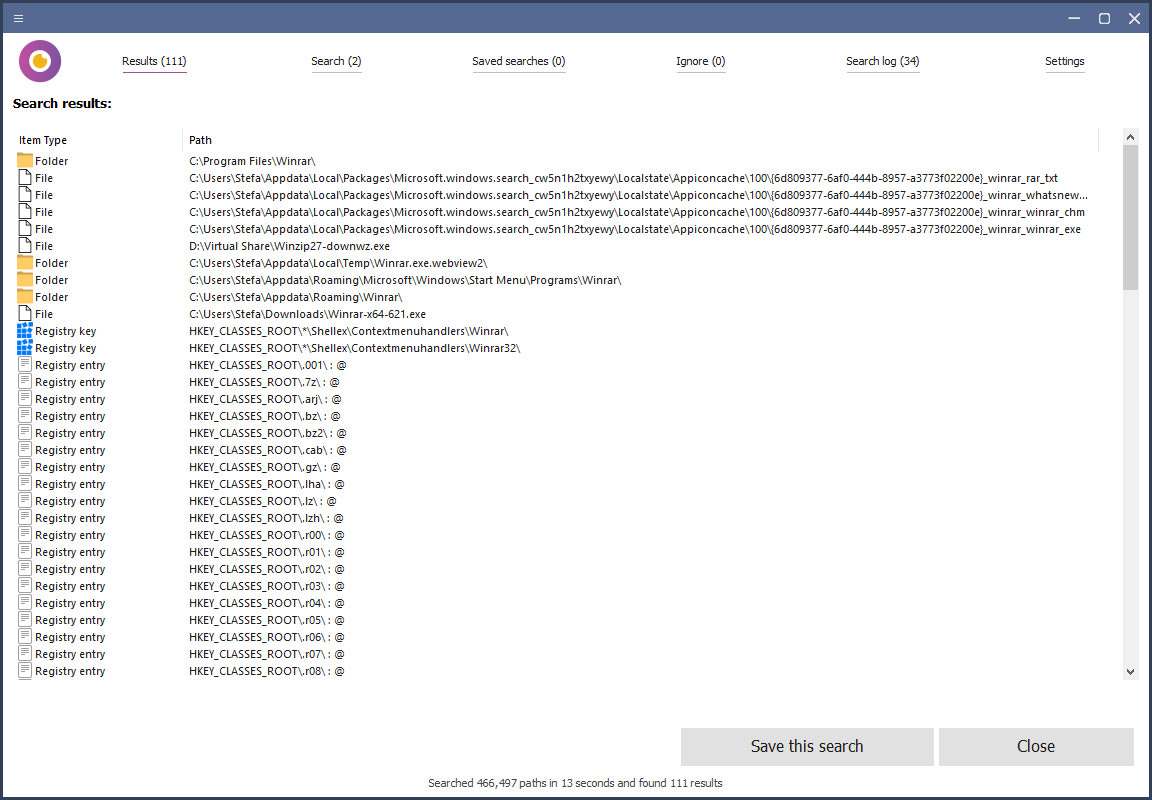Click the scrollbar up arrow

[1130, 137]
